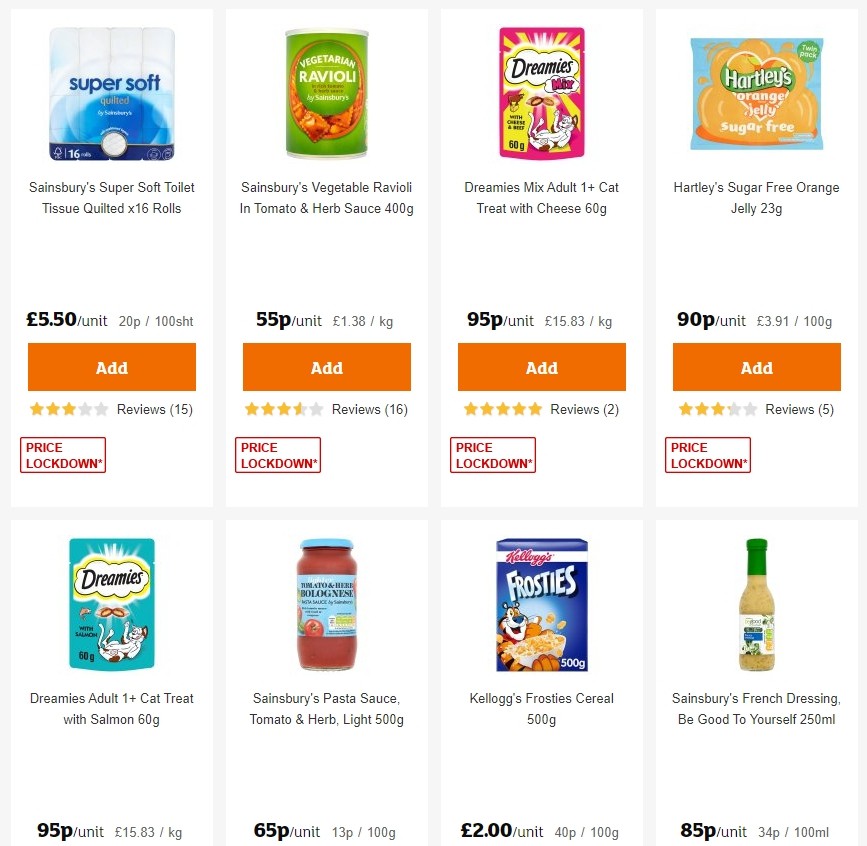The height and width of the screenshot is (846, 867).
Task: Add Sainsbury's Vegetable Ravioli to basket
Action: click(326, 367)
